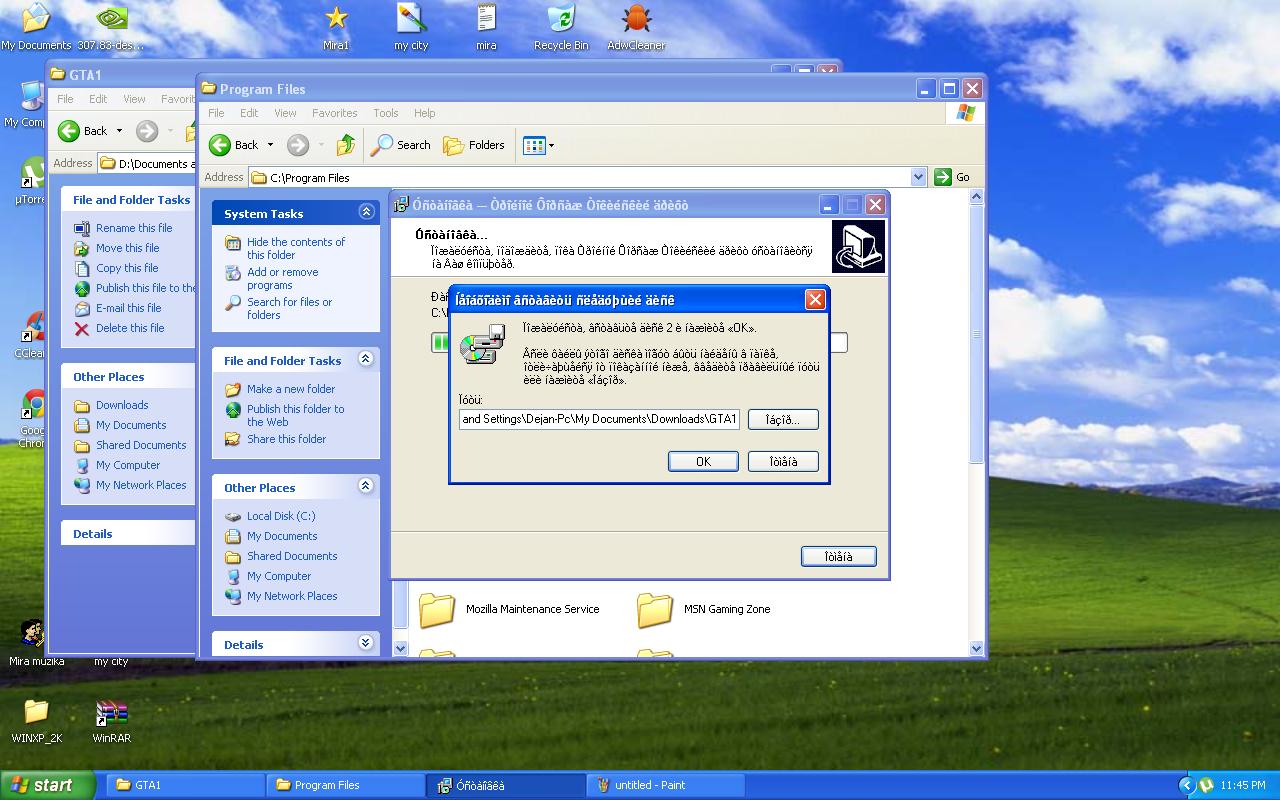Open the File menu in Program Files window
The image size is (1280, 800).
[x=216, y=113]
